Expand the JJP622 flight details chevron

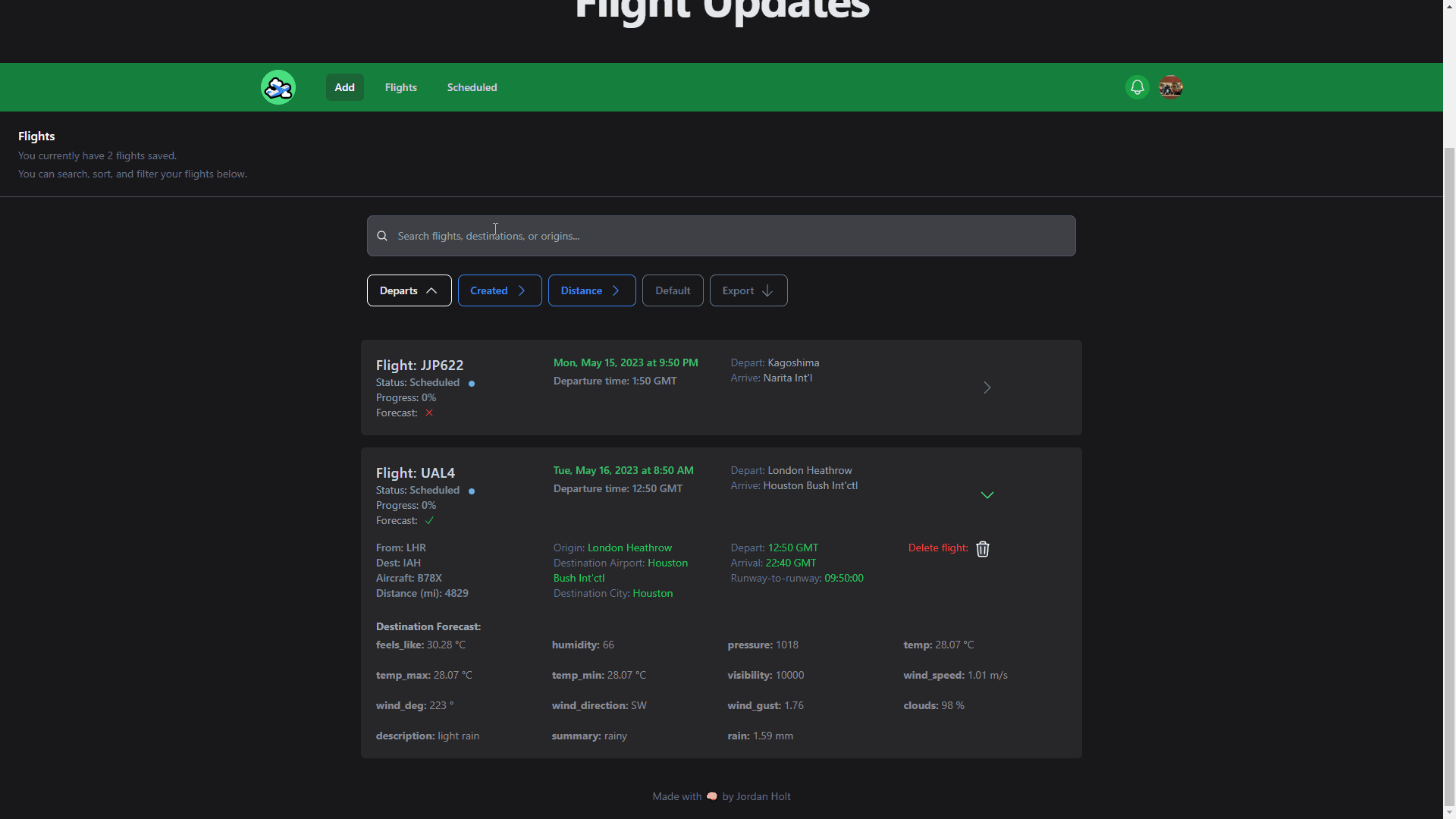pos(987,388)
